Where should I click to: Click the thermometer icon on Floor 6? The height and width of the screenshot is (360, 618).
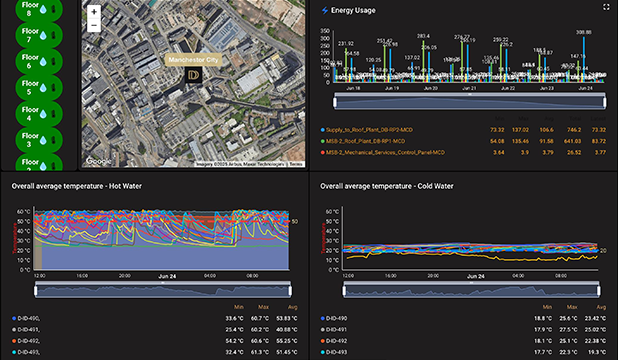[54, 62]
